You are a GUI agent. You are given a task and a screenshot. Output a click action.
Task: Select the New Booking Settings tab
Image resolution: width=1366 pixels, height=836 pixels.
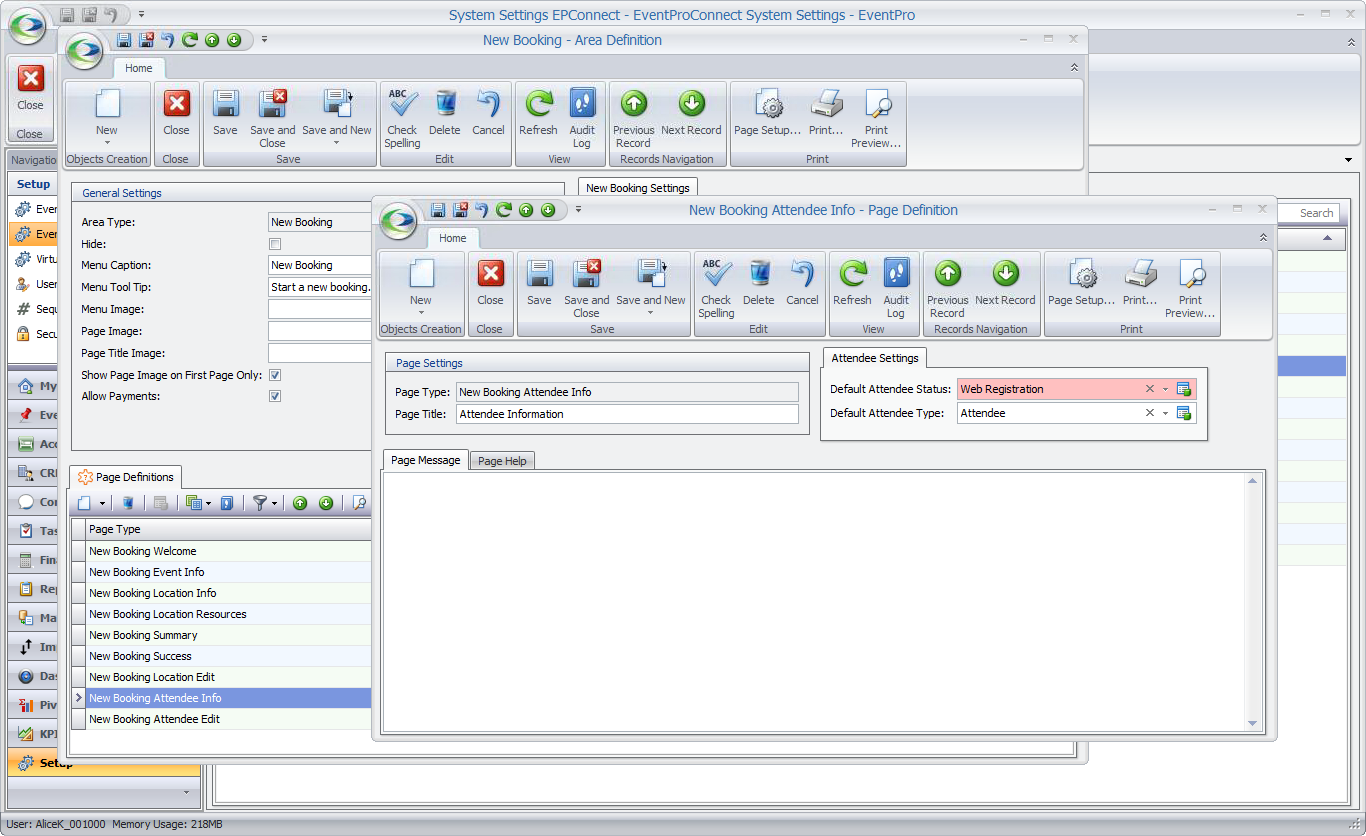(x=638, y=187)
